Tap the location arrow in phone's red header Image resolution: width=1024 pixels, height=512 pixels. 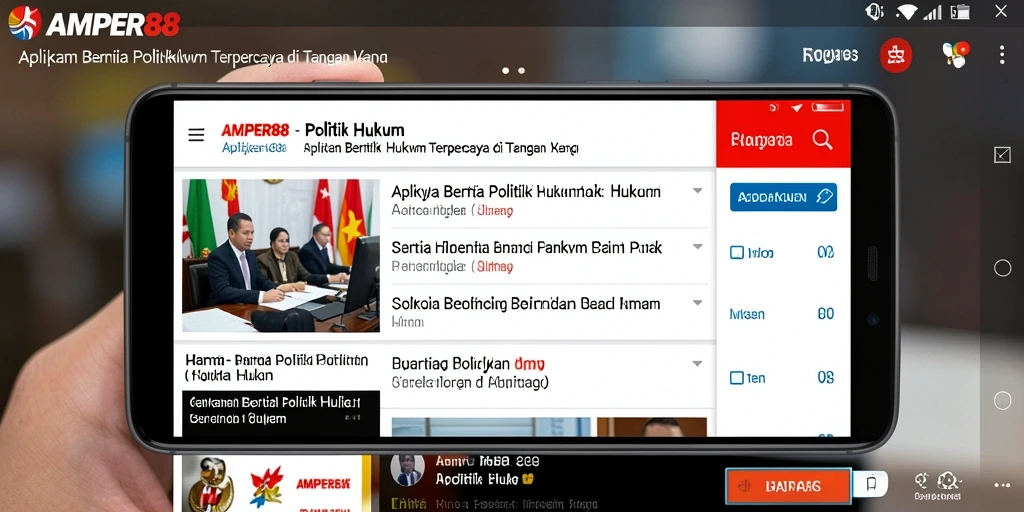pyautogui.click(x=796, y=108)
